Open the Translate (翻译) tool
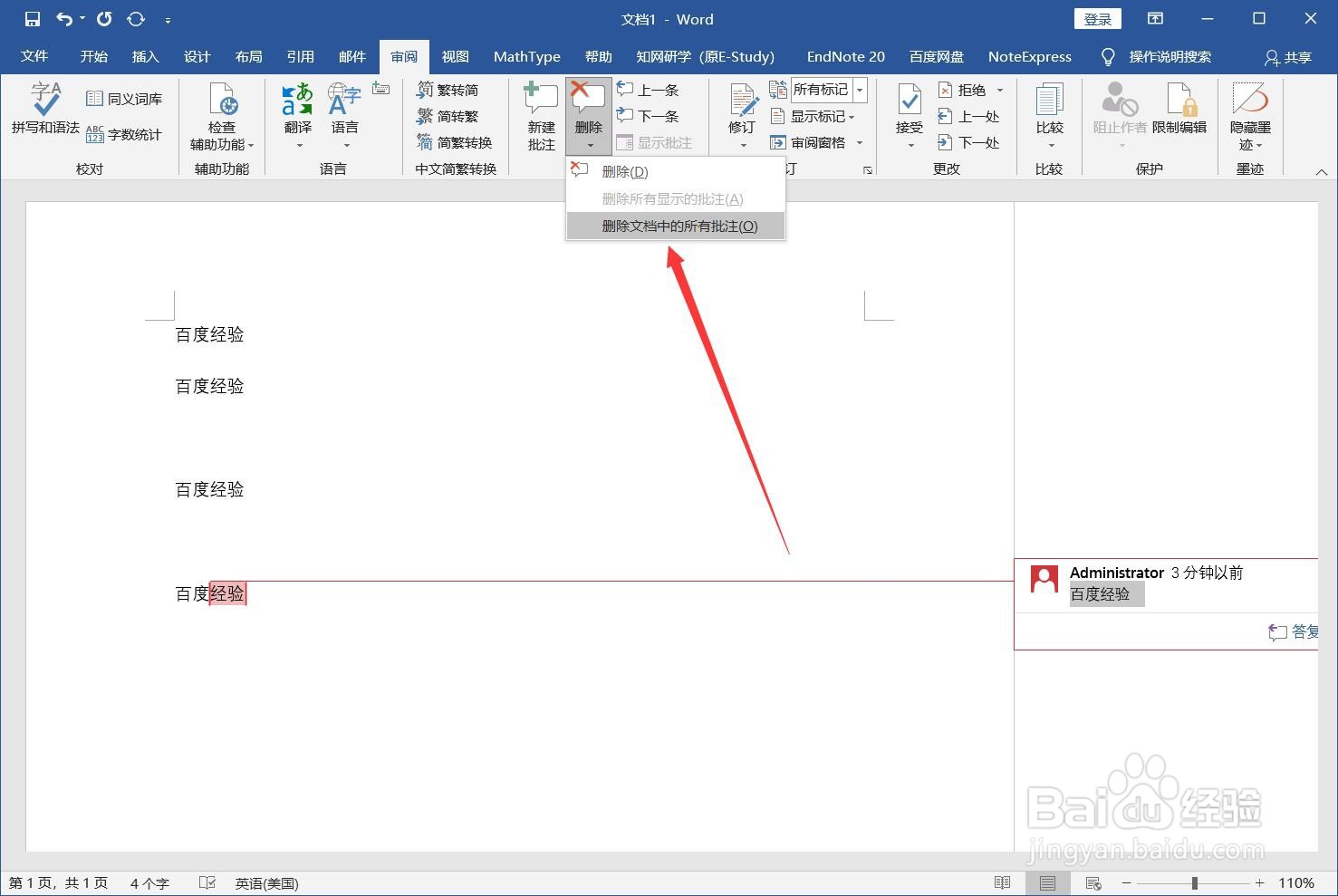This screenshot has height=896, width=1338. point(297,115)
